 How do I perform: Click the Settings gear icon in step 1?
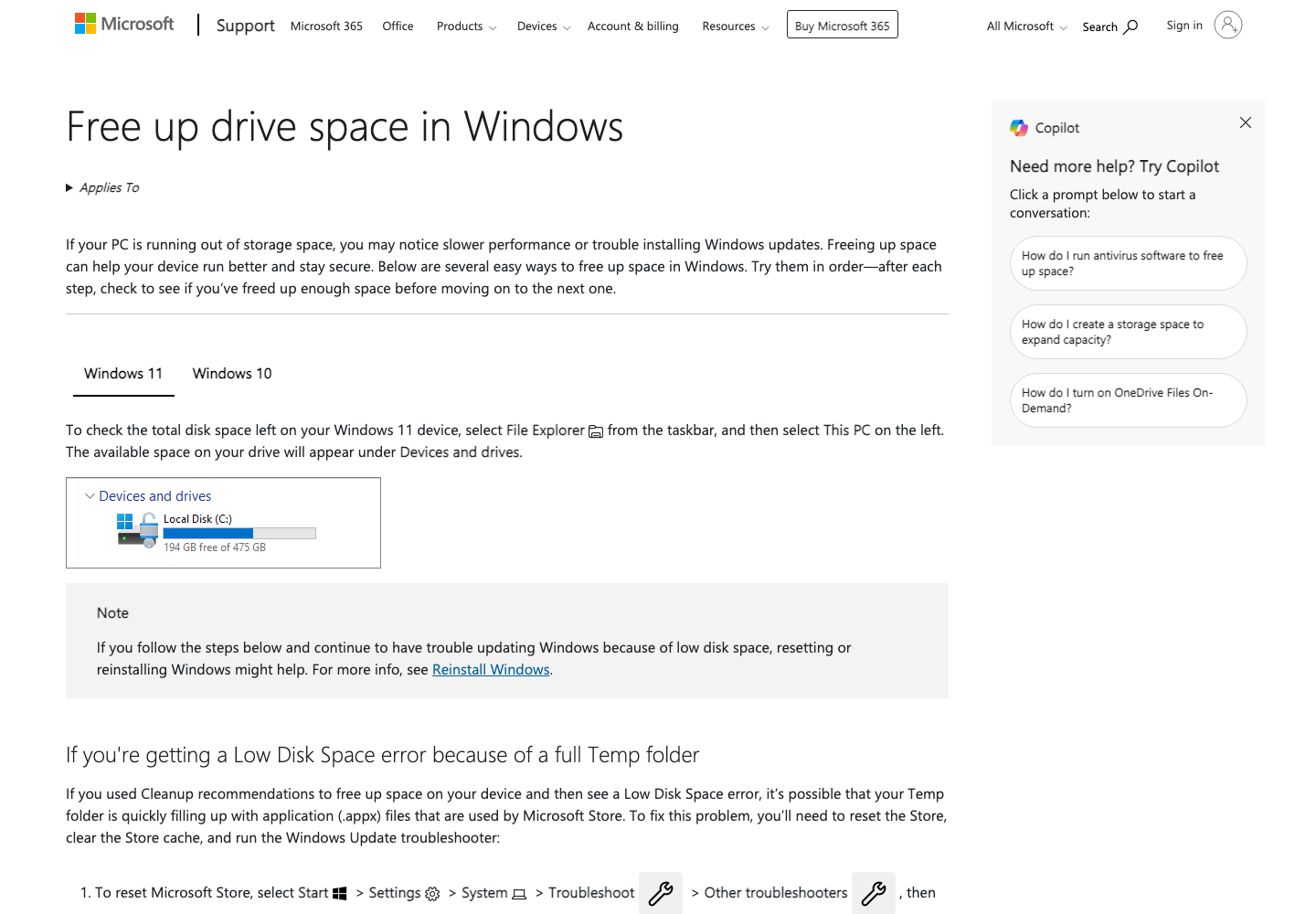point(432,894)
